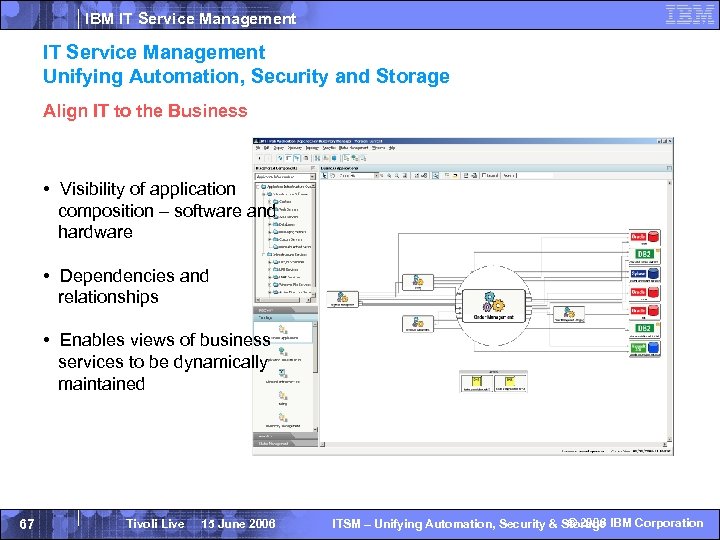720x540 pixels.
Task: Click the blue Sybase database node
Action: (x=644, y=274)
